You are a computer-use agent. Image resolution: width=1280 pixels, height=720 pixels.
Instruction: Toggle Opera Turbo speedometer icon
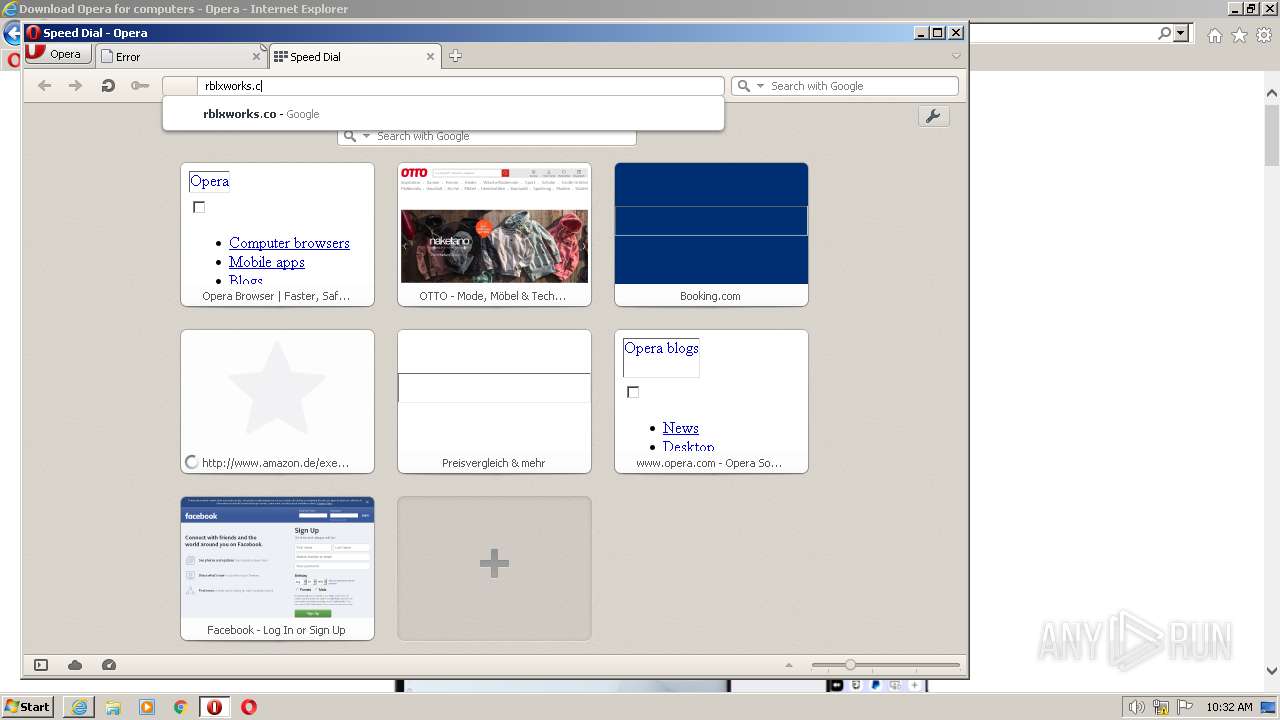click(109, 665)
